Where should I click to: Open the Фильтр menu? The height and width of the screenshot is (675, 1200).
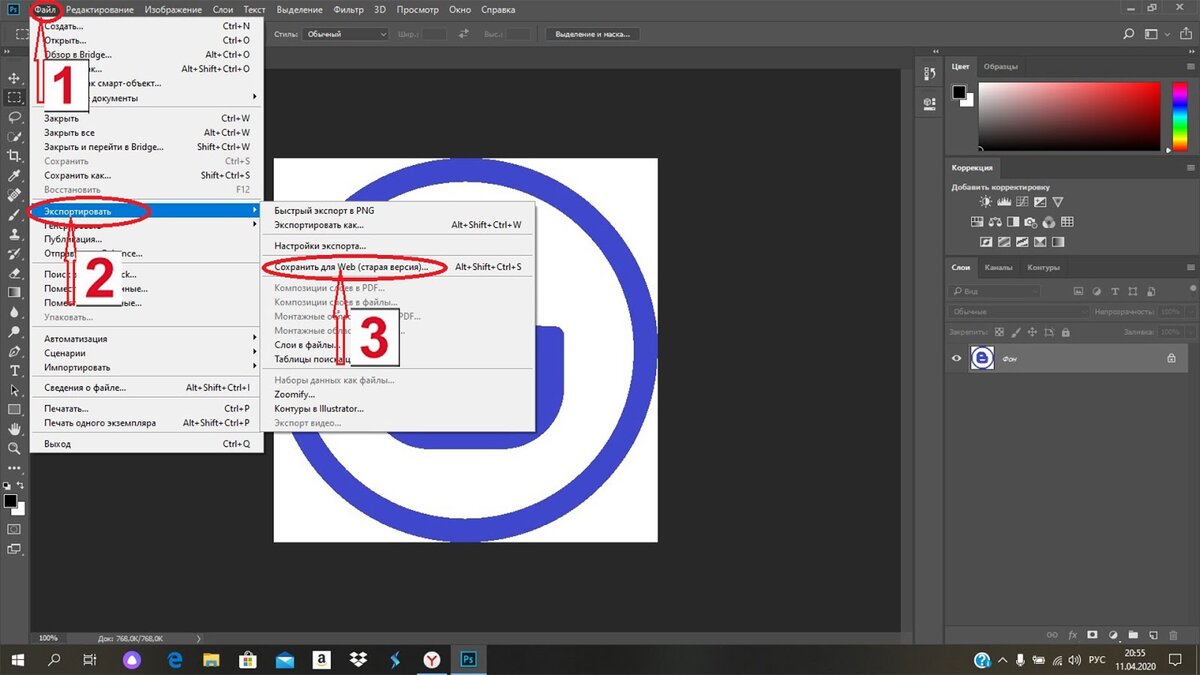tap(347, 10)
